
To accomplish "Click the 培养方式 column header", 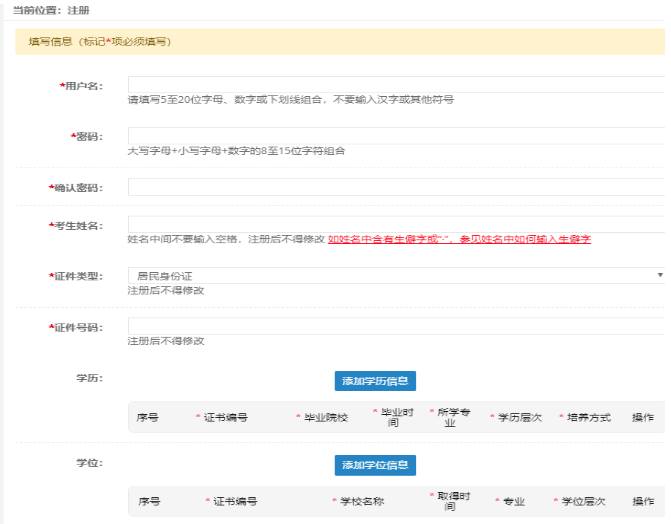I will tap(588, 418).
